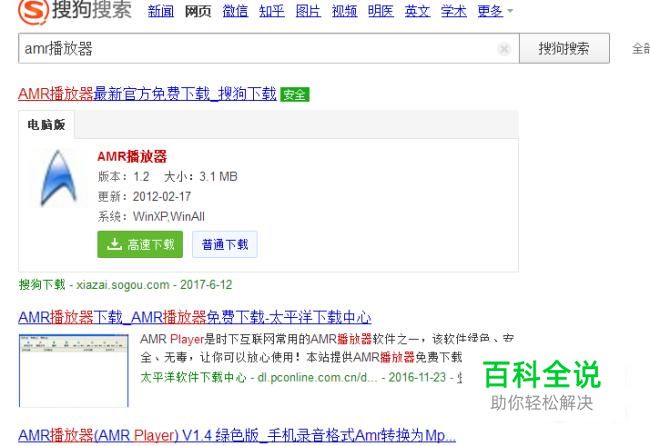Viewport: 650px width, 446px height.
Task: Click the green 高速下载 button
Action: (x=140, y=245)
